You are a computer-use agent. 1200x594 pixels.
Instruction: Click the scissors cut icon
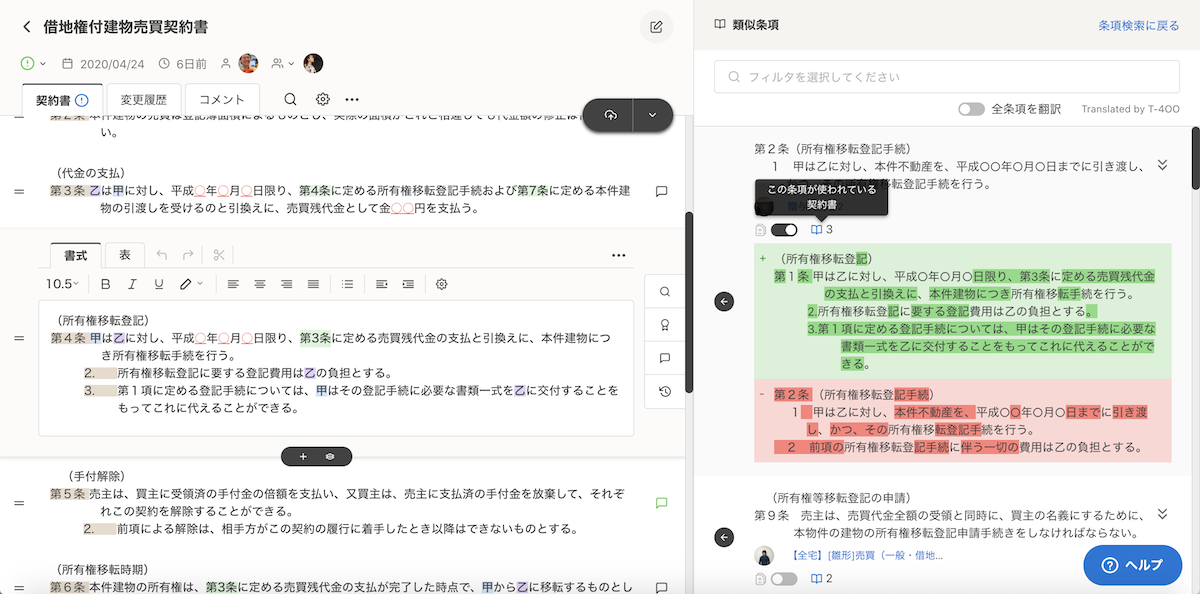tap(219, 254)
